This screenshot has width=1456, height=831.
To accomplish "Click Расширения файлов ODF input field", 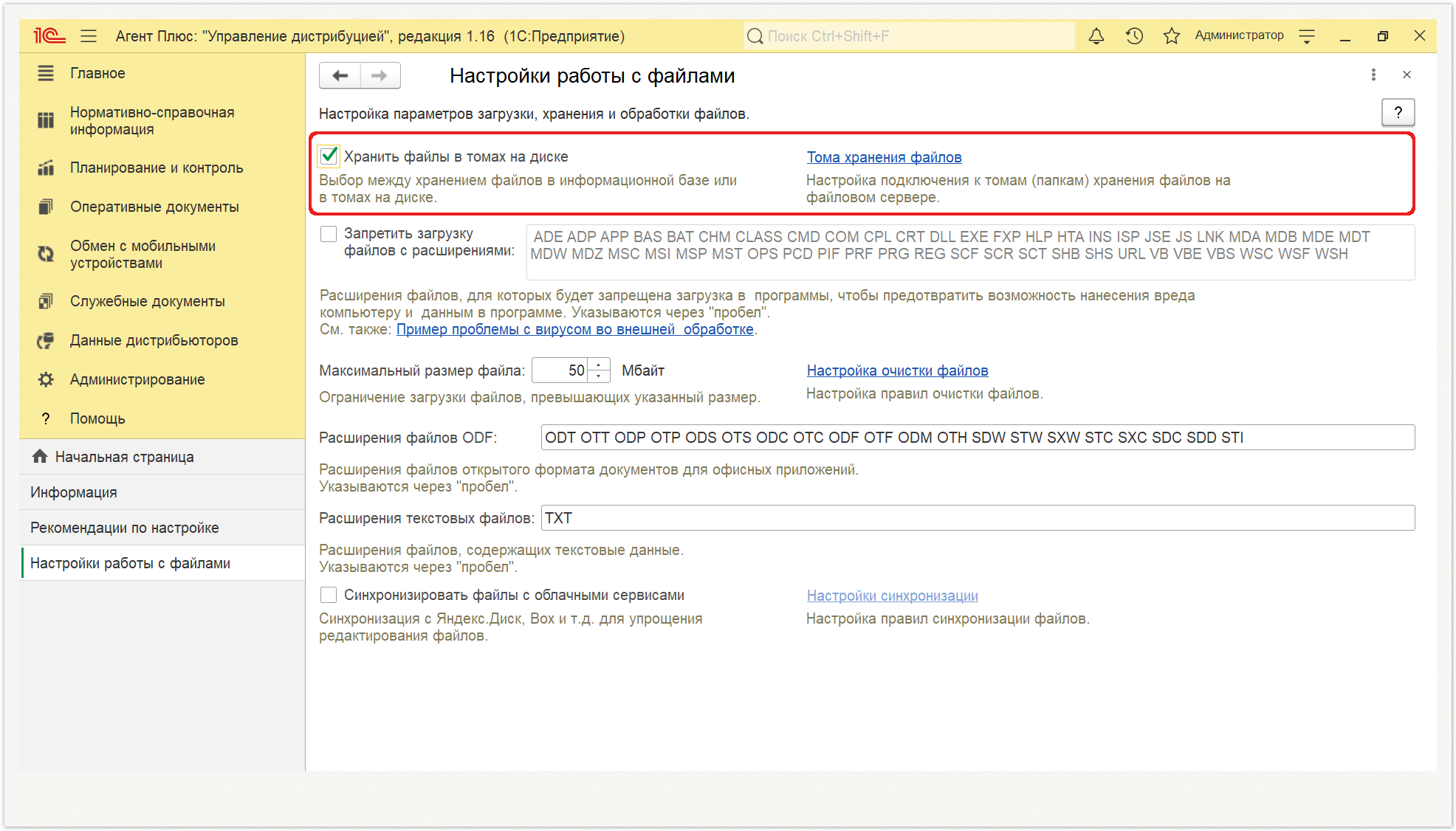I will (x=978, y=438).
